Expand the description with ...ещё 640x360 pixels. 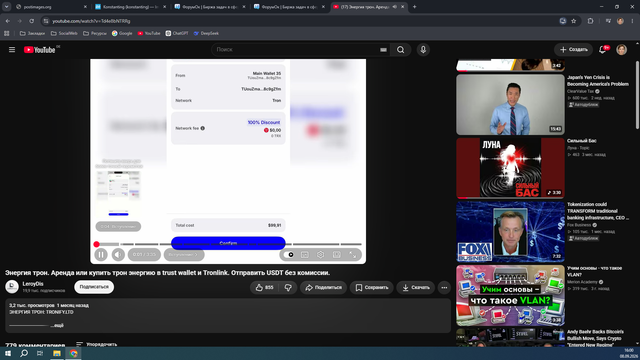pos(57,325)
